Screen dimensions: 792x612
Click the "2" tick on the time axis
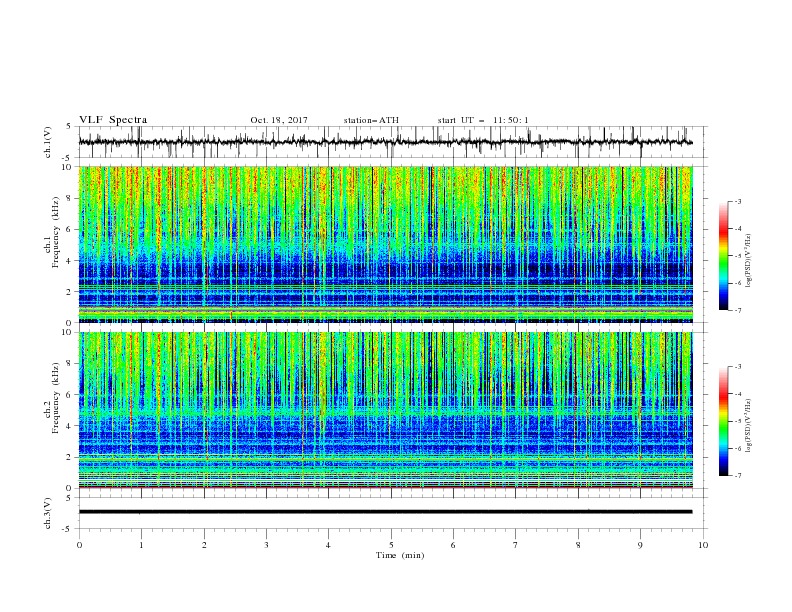(204, 545)
